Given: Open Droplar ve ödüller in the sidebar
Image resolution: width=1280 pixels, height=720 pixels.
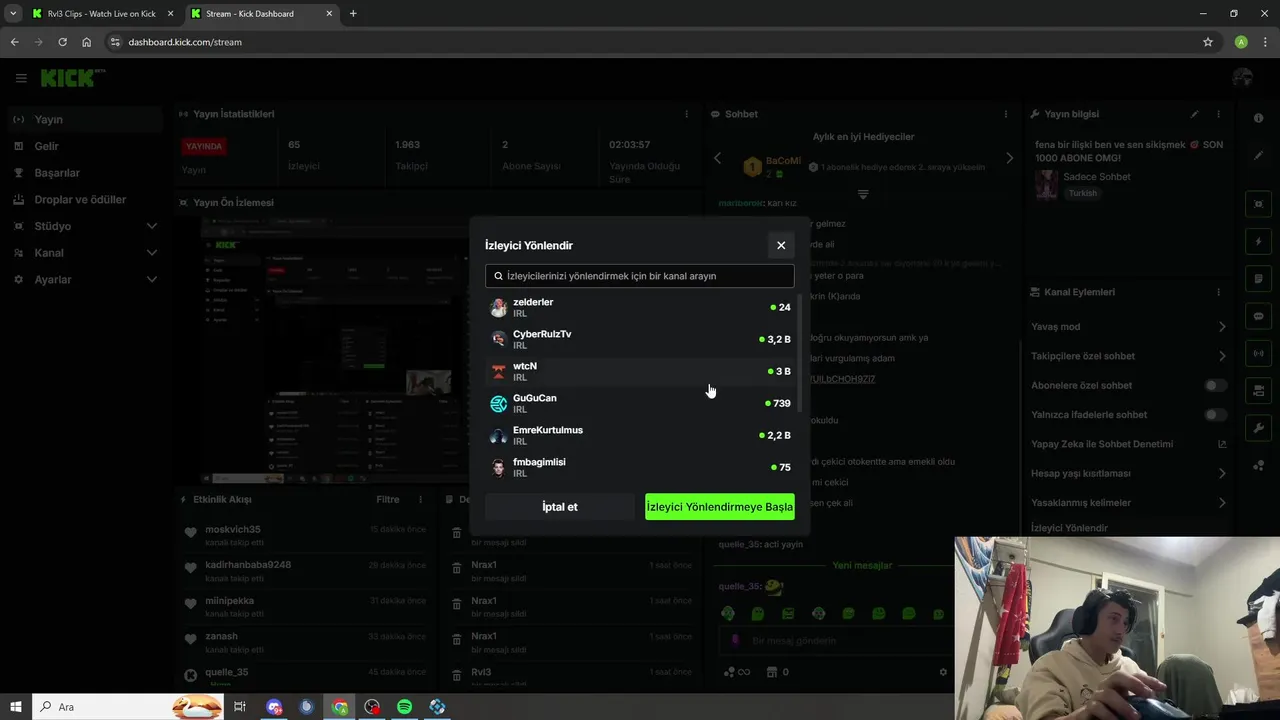Looking at the screenshot, I should click(x=84, y=199).
